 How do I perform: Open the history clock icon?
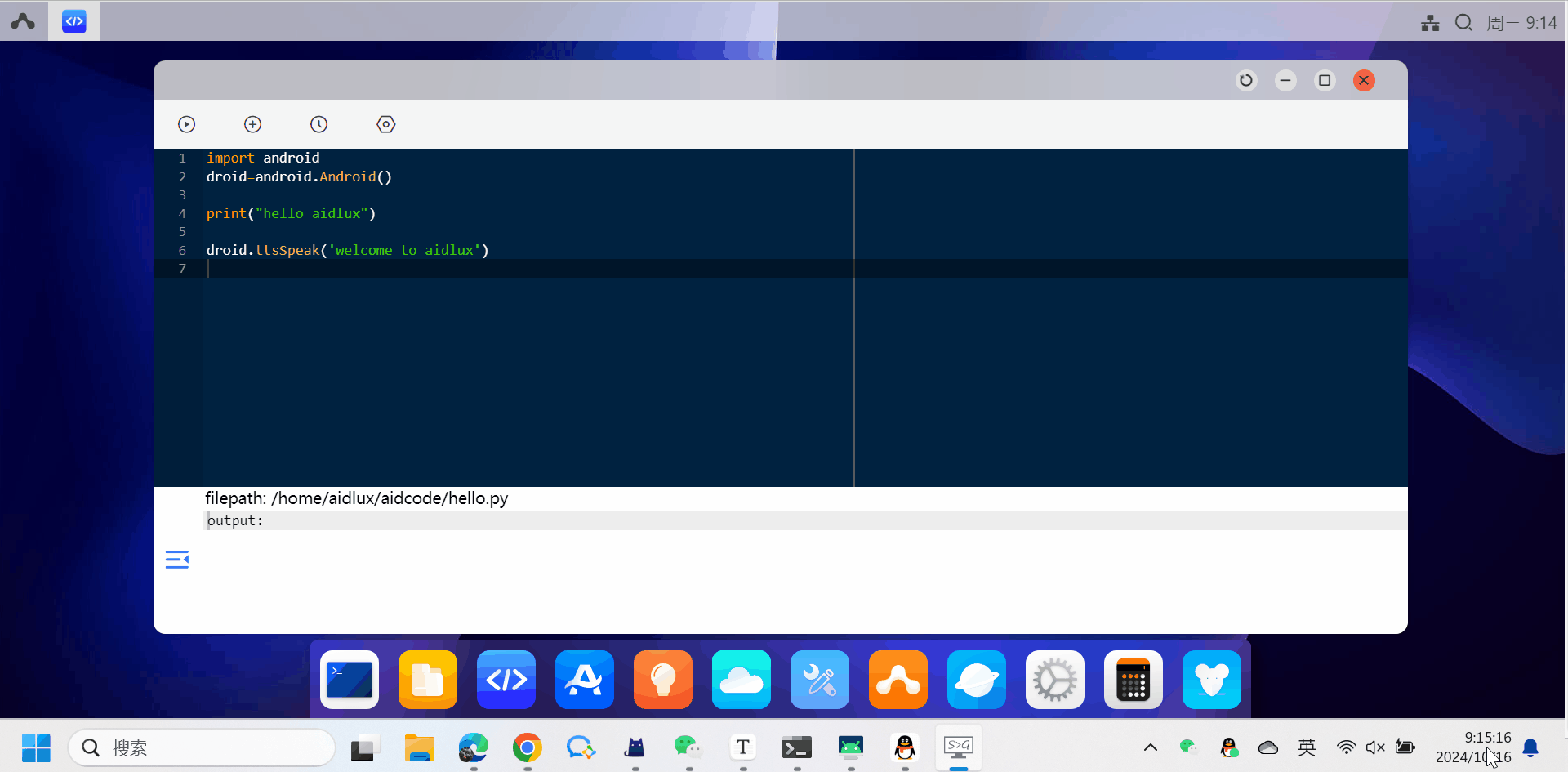pos(319,124)
